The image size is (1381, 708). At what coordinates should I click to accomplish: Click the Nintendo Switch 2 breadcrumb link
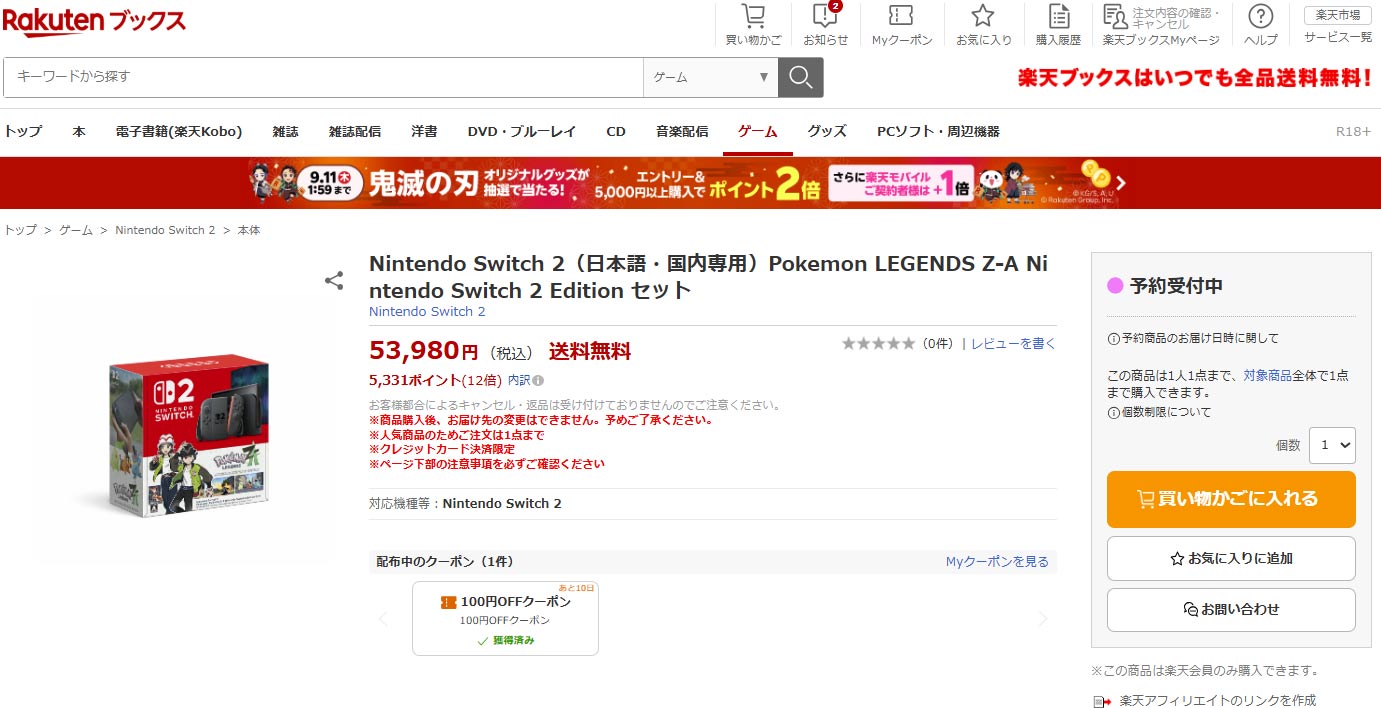(x=165, y=230)
